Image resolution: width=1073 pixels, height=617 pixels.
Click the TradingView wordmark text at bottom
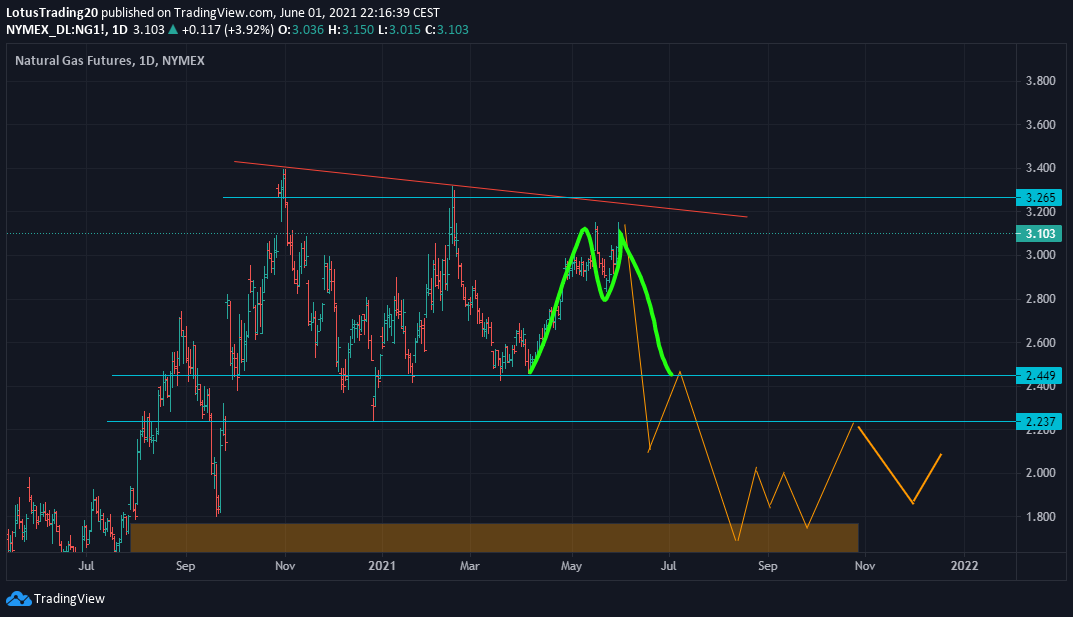69,599
